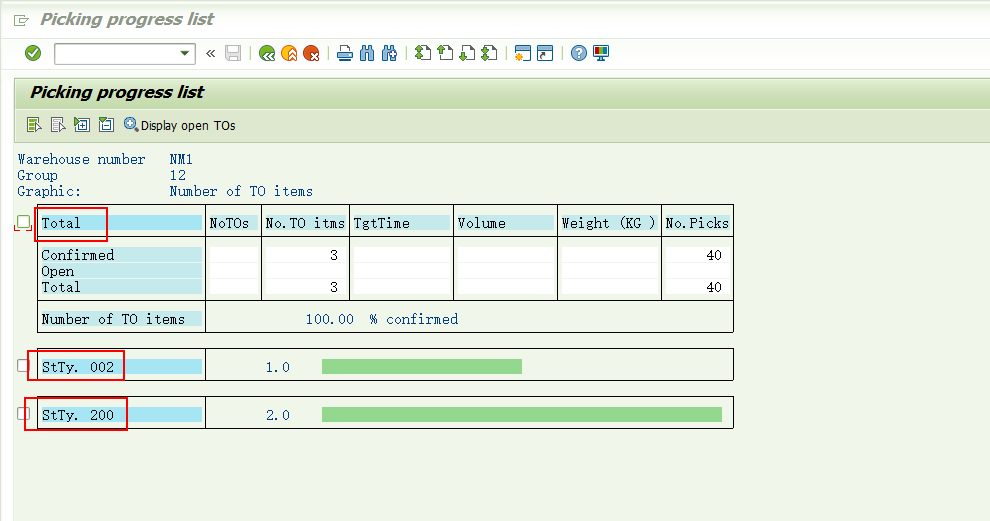Image resolution: width=990 pixels, height=521 pixels.
Task: Click the Weight (KG) column header
Action: point(609,223)
